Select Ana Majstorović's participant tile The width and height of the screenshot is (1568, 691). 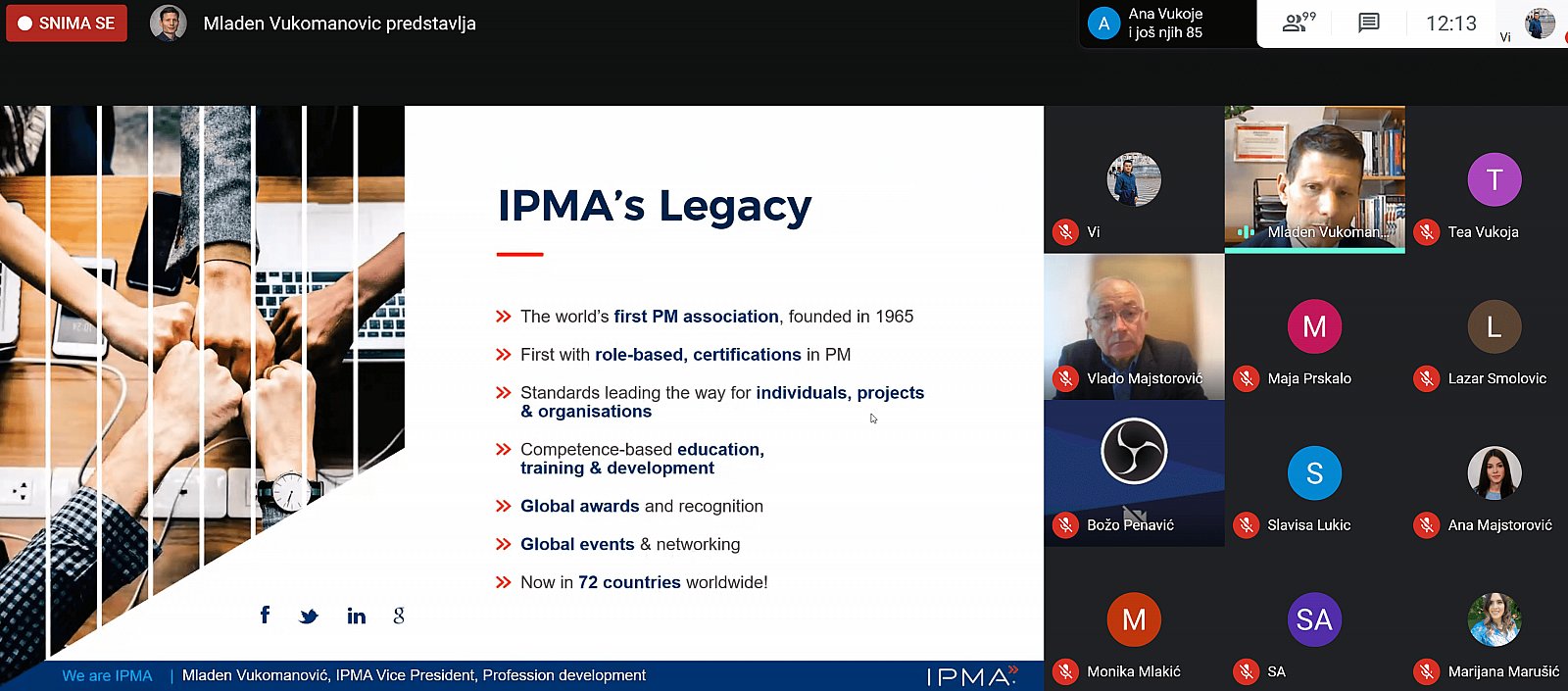click(x=1494, y=473)
